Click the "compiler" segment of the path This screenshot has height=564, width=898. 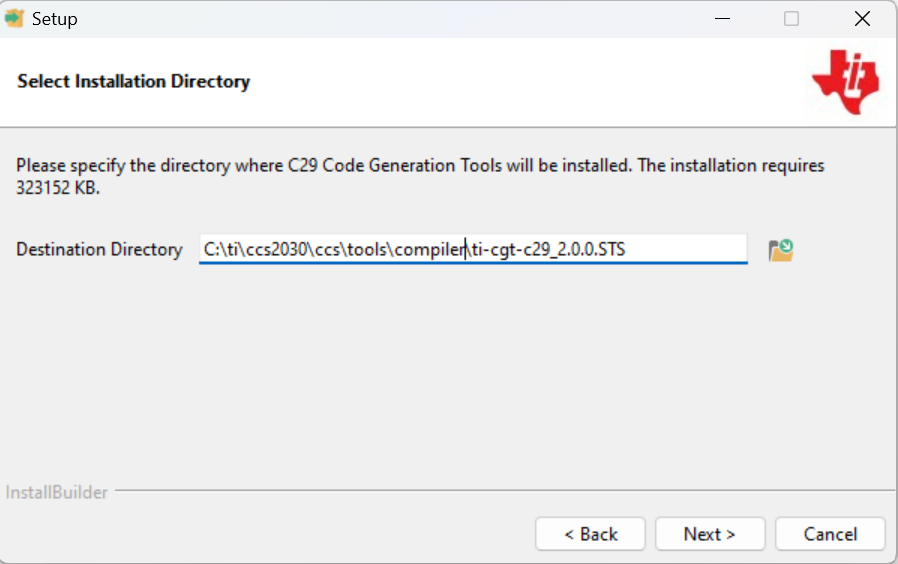430,249
